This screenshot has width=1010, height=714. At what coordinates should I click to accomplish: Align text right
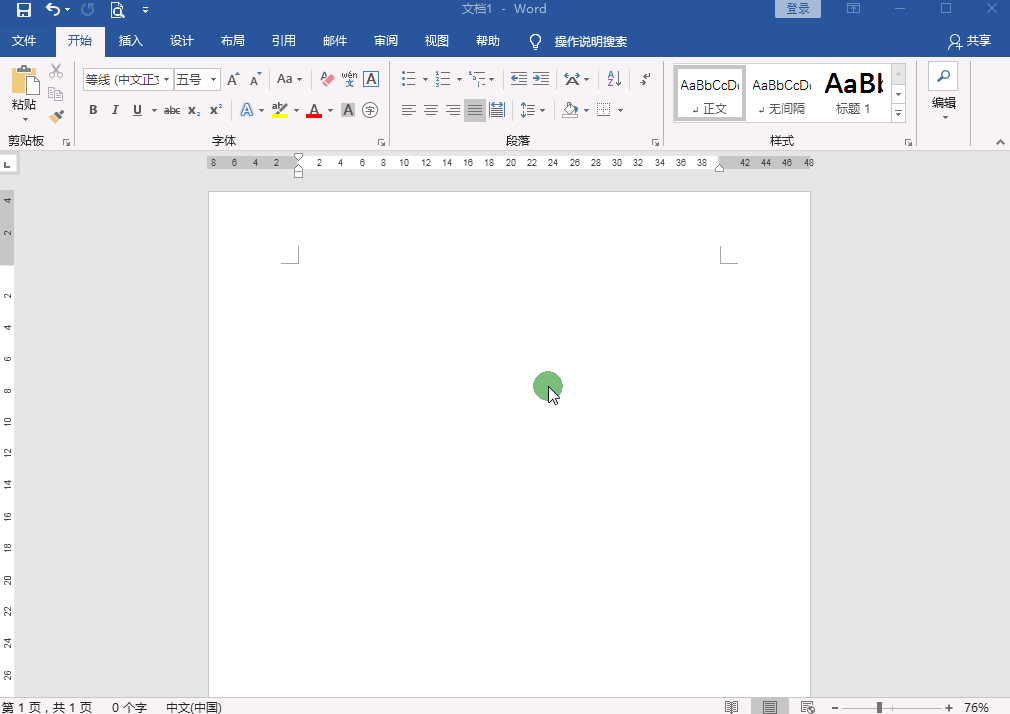coord(453,110)
